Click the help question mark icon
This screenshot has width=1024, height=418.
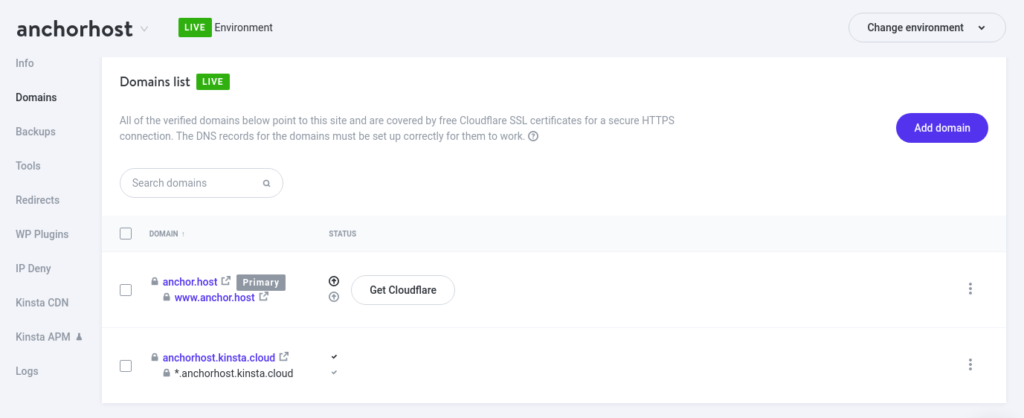tap(533, 137)
